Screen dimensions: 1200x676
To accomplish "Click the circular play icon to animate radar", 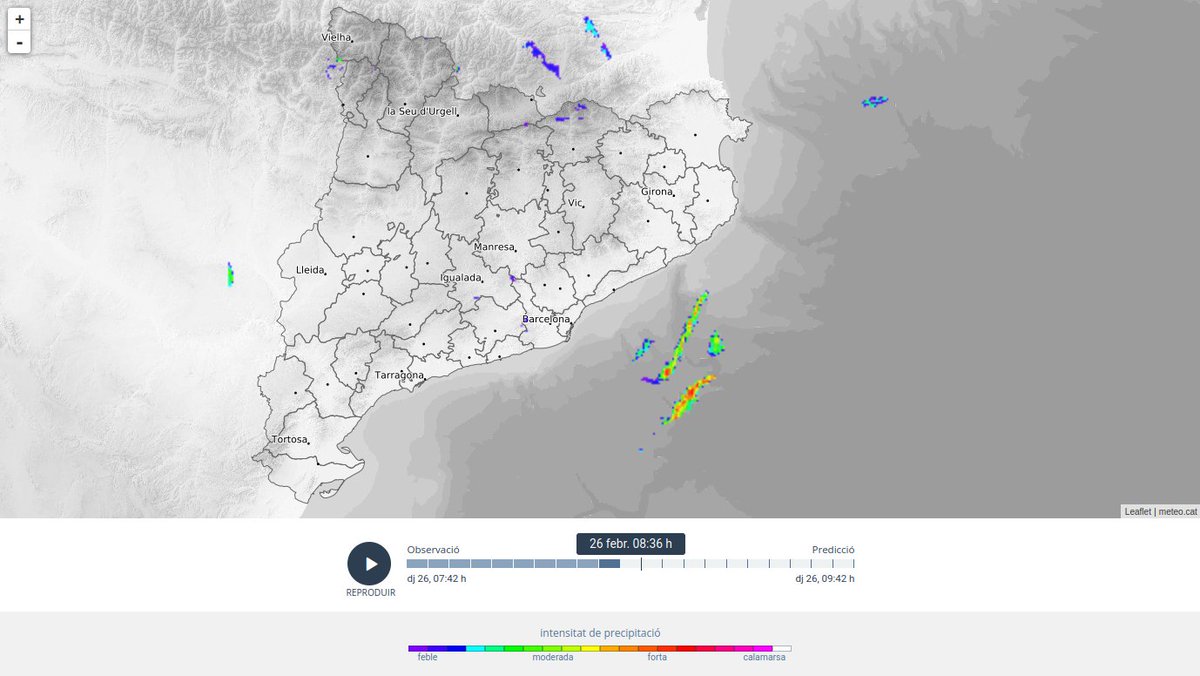I will [x=369, y=564].
